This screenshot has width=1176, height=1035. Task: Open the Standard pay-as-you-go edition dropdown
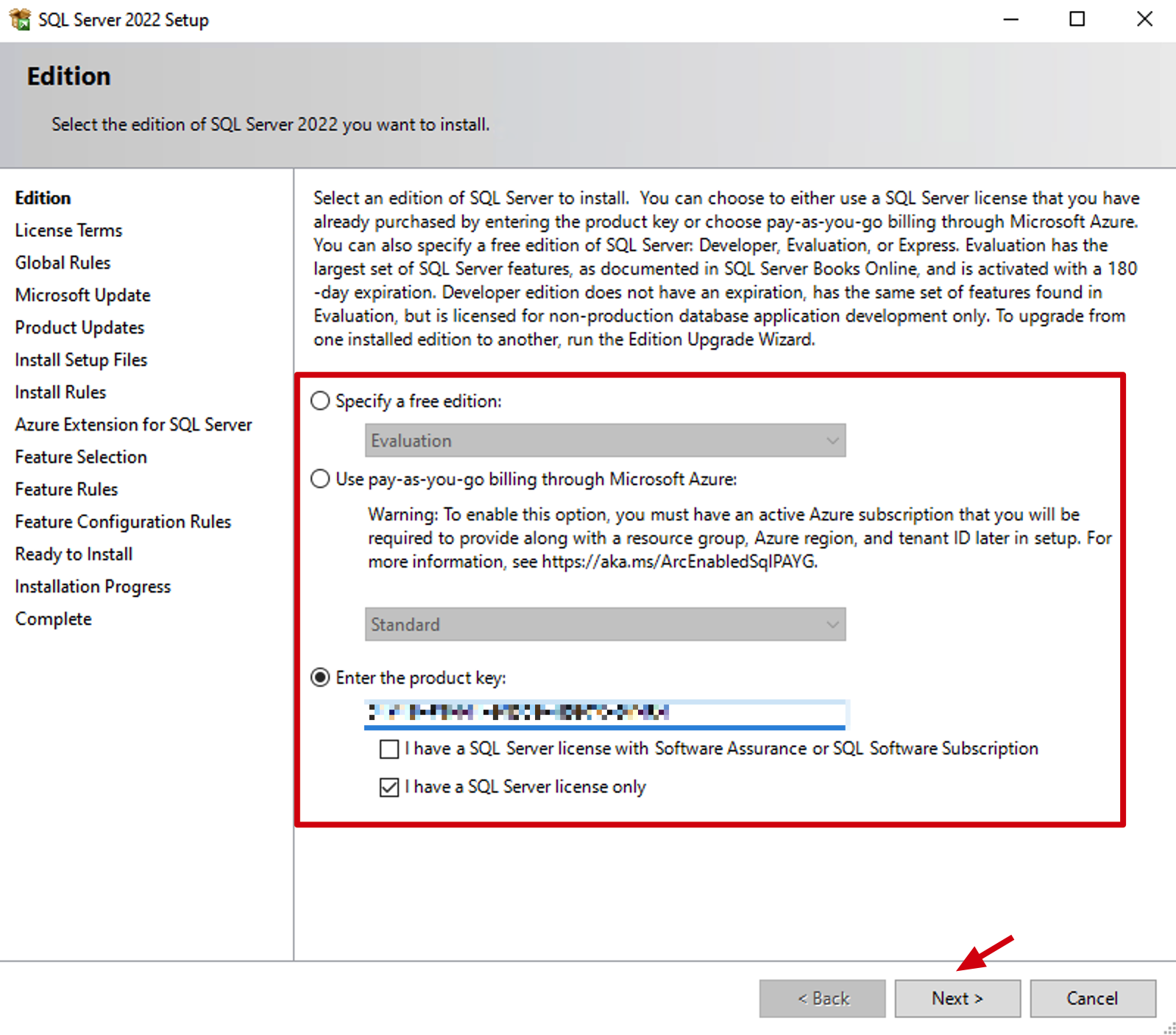pyautogui.click(x=605, y=624)
